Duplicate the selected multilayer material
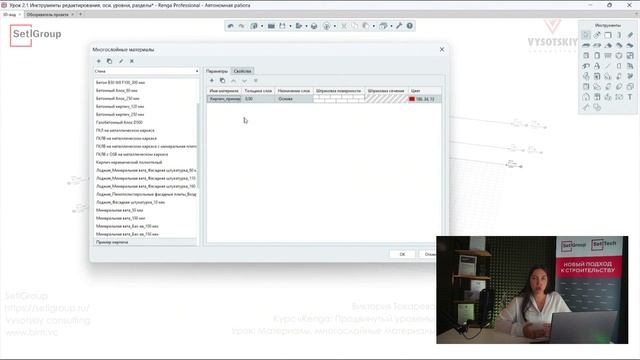 point(109,61)
